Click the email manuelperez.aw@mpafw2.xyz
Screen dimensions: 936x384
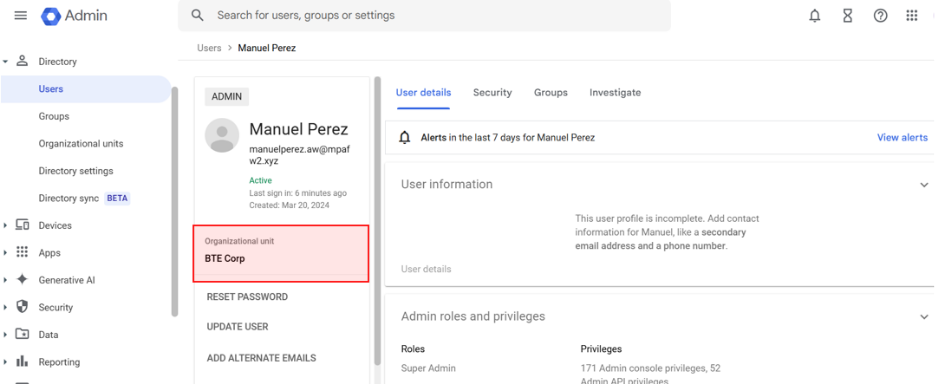pos(300,155)
